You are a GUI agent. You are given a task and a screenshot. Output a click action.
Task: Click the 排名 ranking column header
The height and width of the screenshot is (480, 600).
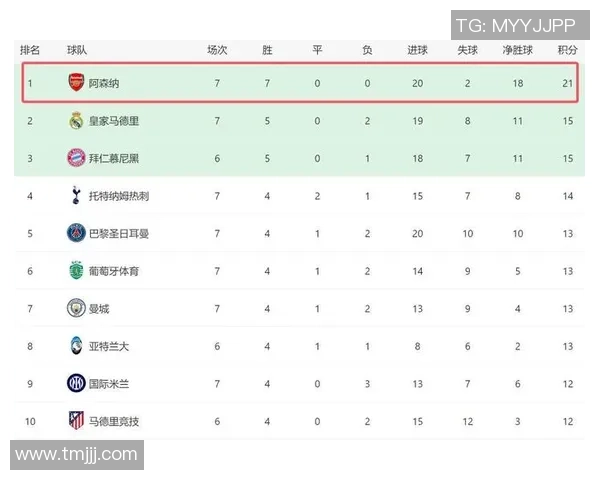pos(30,49)
